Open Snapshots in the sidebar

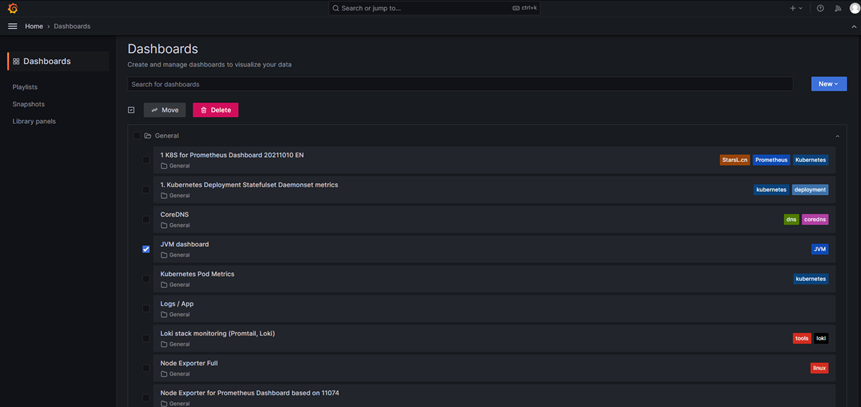point(29,104)
